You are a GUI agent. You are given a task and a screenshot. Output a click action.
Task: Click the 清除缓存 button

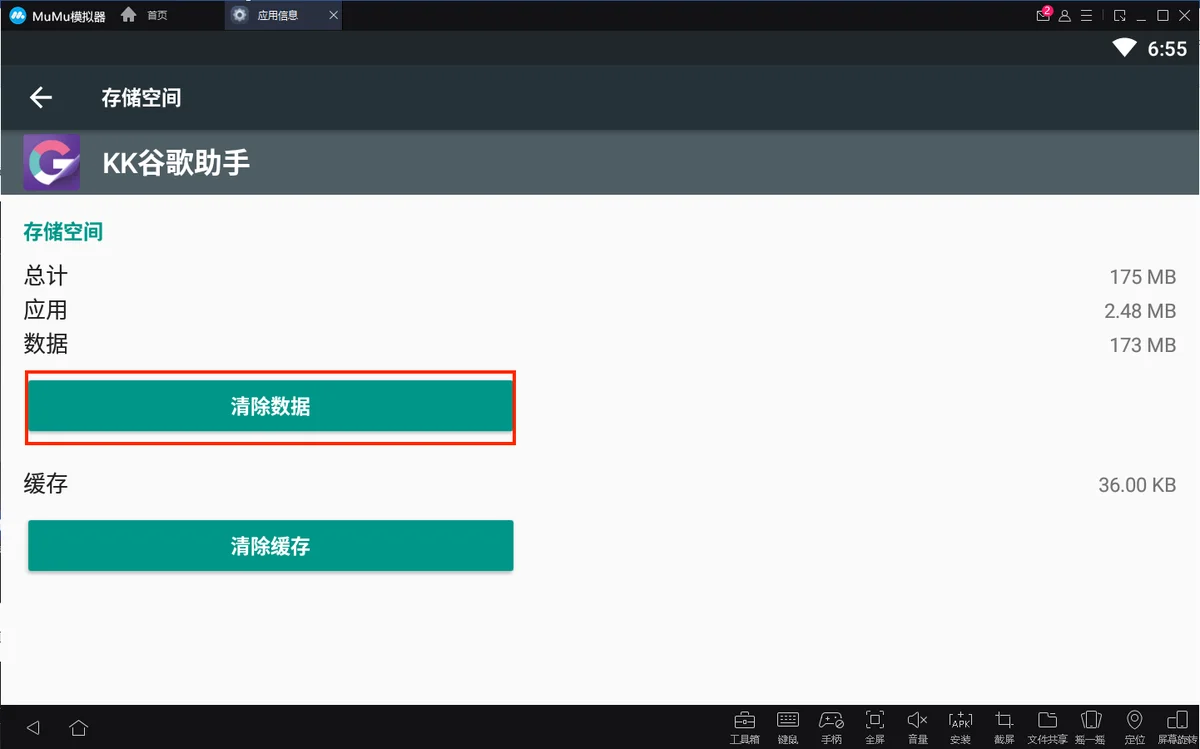point(270,546)
